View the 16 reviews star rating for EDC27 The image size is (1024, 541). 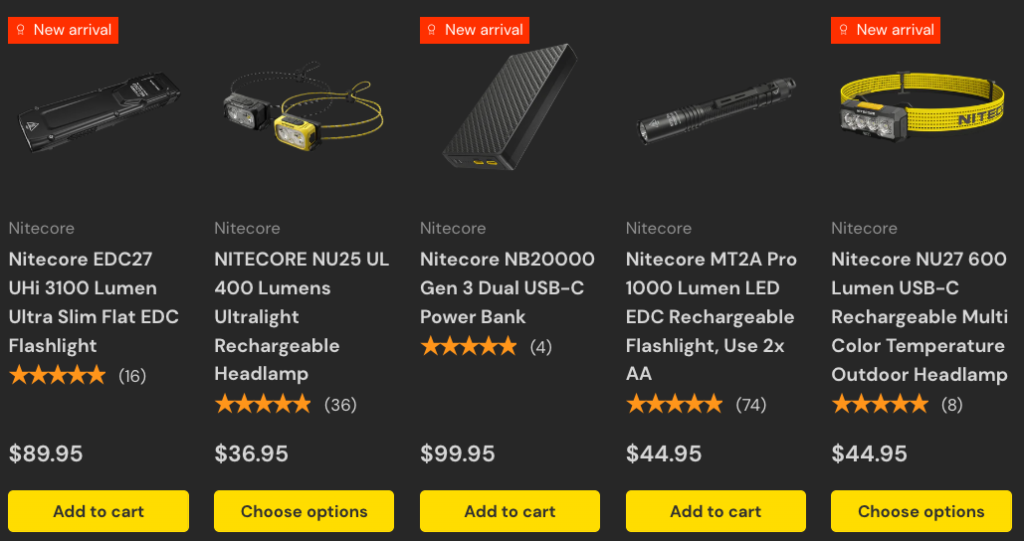click(58, 376)
